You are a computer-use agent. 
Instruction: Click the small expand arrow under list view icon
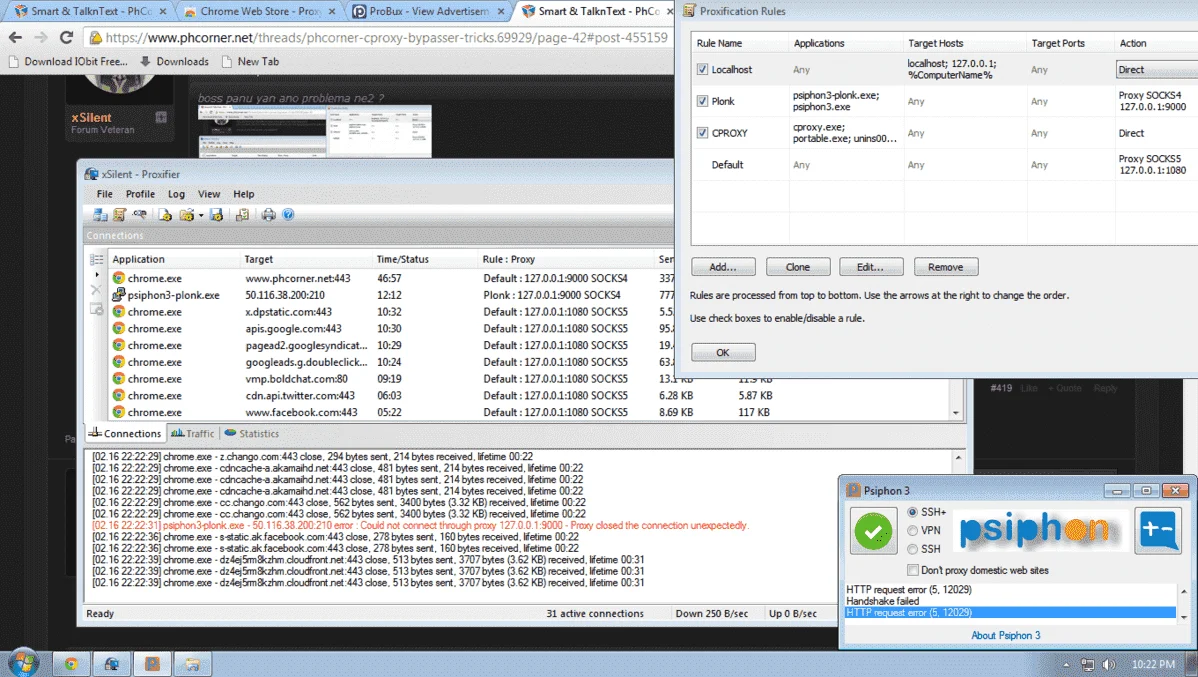(96, 274)
